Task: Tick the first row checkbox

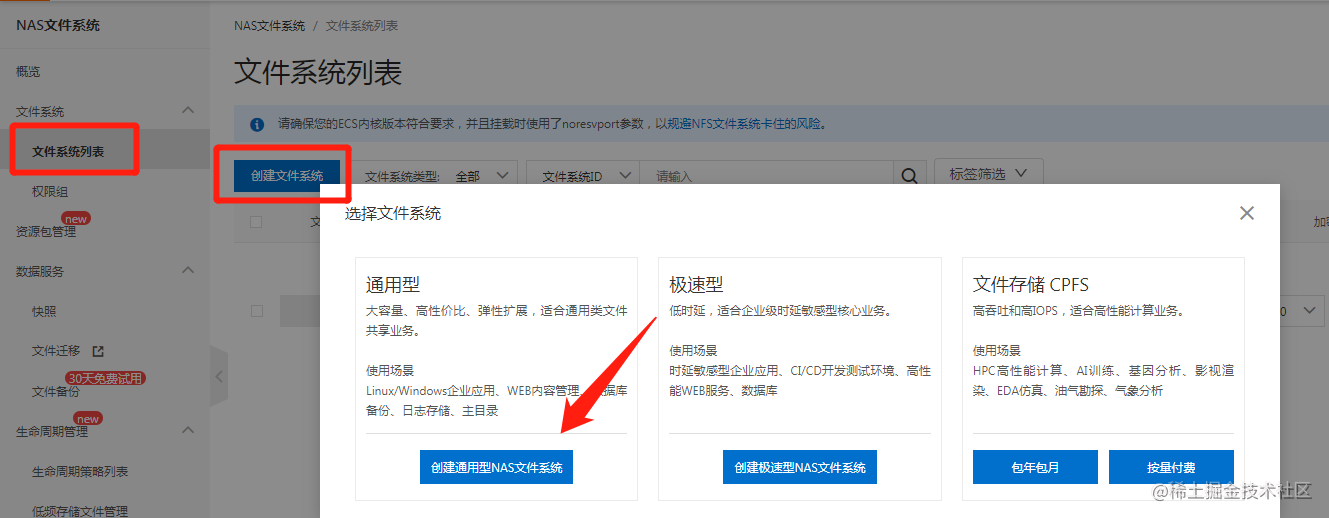Action: (x=256, y=311)
